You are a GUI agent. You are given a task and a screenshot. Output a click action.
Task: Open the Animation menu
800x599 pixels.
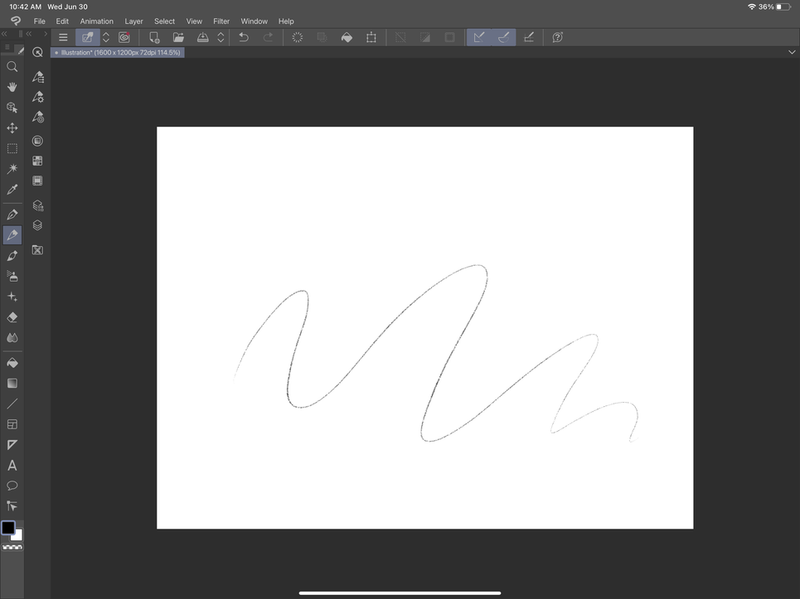(x=96, y=21)
